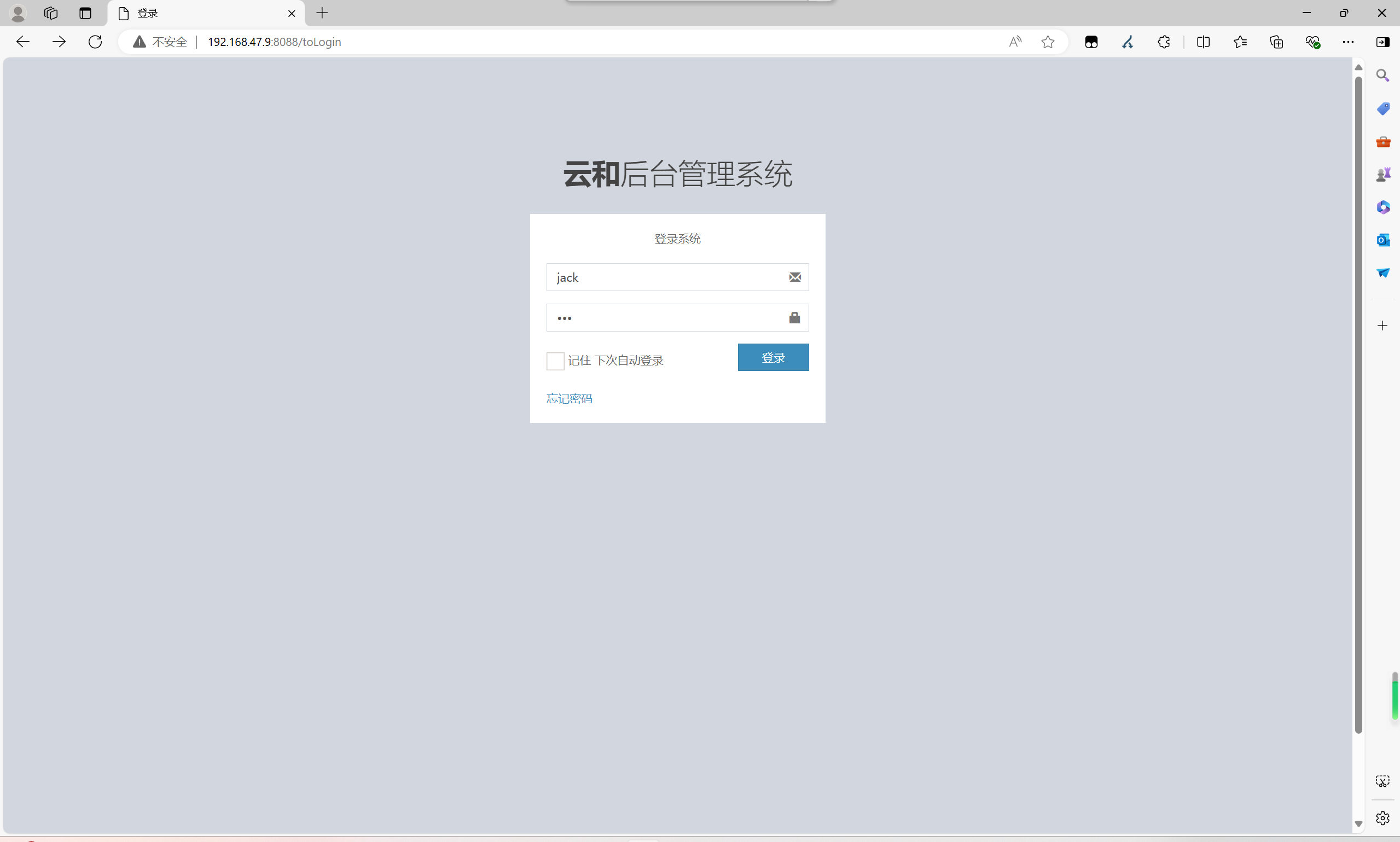This screenshot has width=1400, height=842.
Task: Click Read aloud icon in address bar
Action: point(1015,42)
